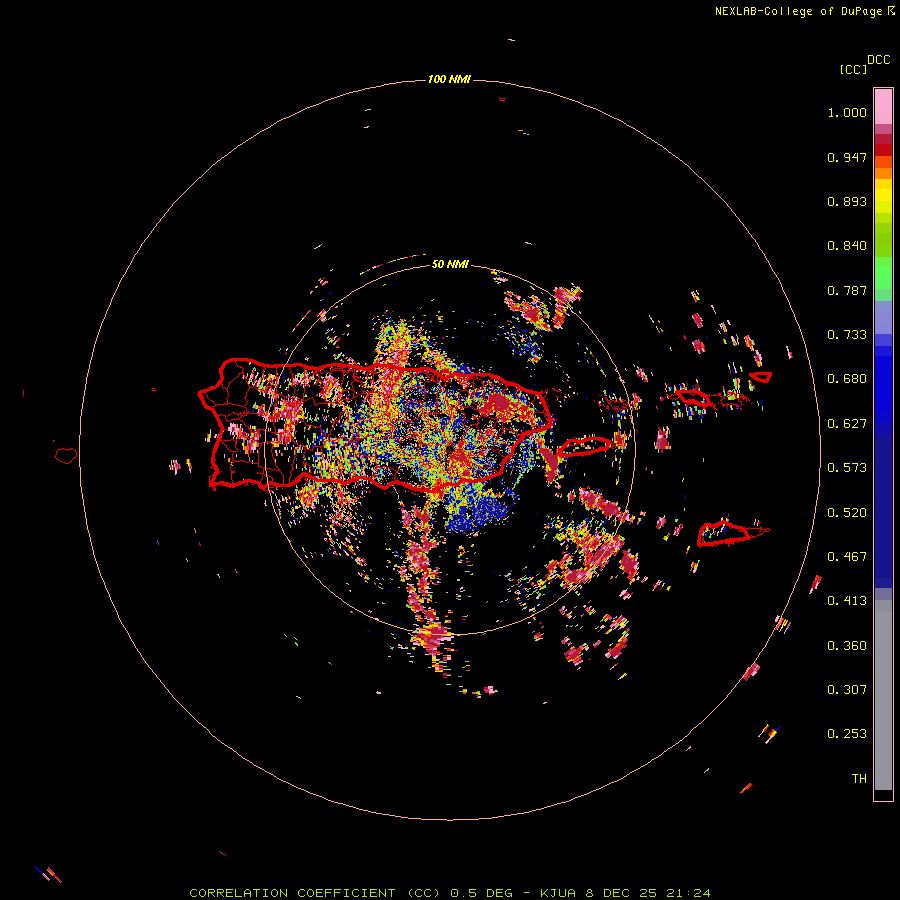This screenshot has height=900, width=900.
Task: Click the 0.733 scale value
Action: pos(847,335)
